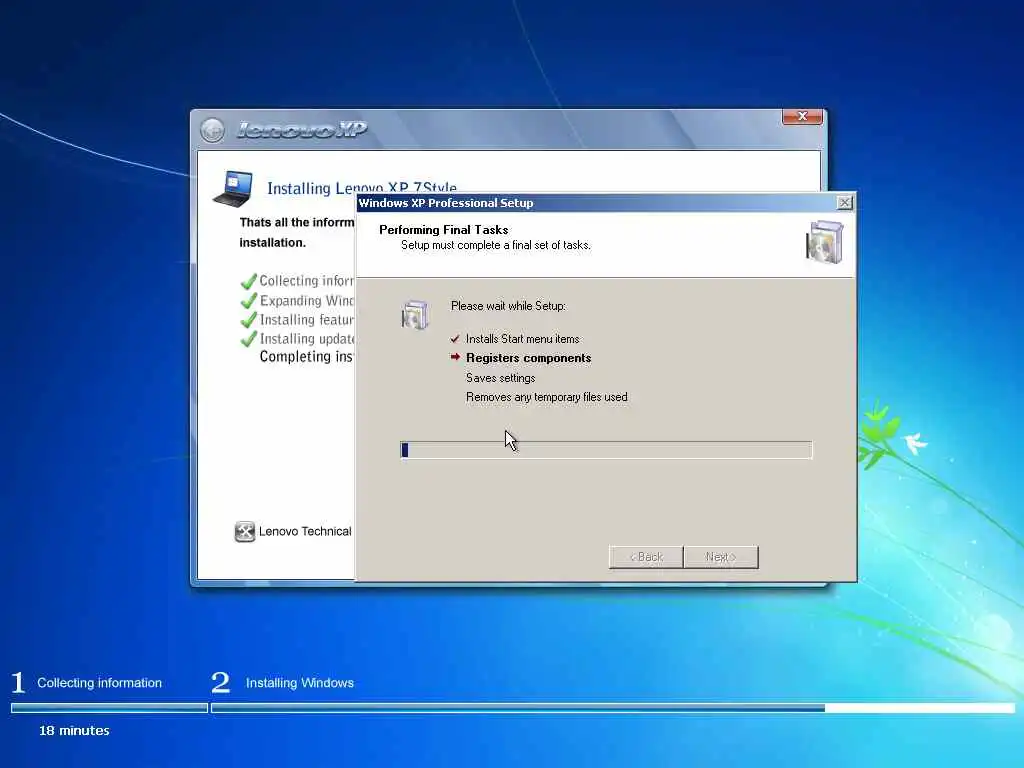Click the 'Registers components' text
The height and width of the screenshot is (768, 1024).
tap(528, 358)
